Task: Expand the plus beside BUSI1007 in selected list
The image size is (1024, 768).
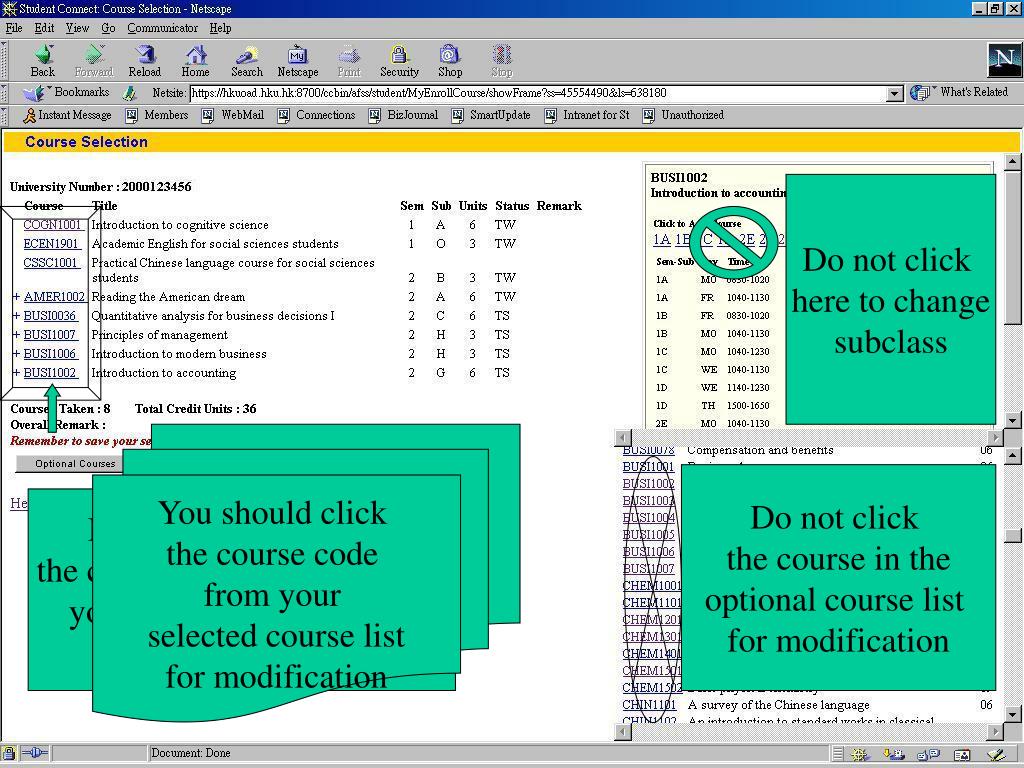Action: click(16, 335)
